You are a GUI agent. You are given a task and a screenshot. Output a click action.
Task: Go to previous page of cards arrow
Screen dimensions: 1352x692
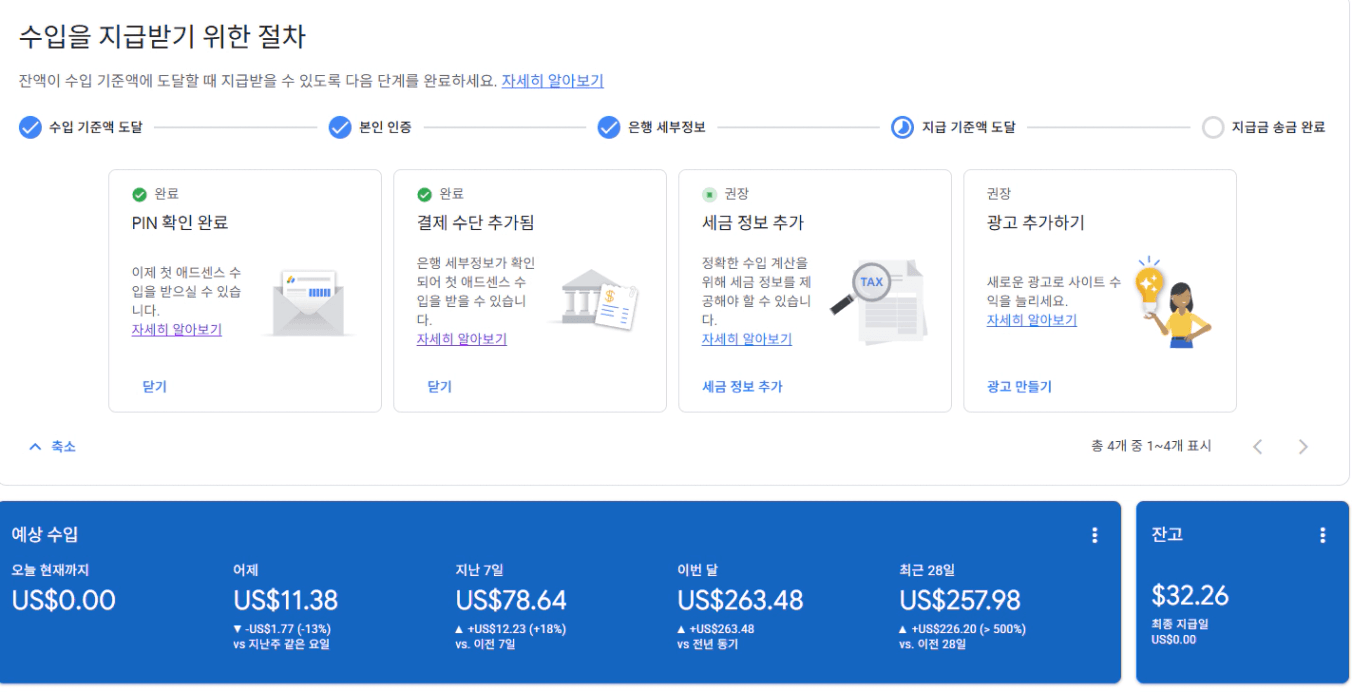pyautogui.click(x=1257, y=447)
